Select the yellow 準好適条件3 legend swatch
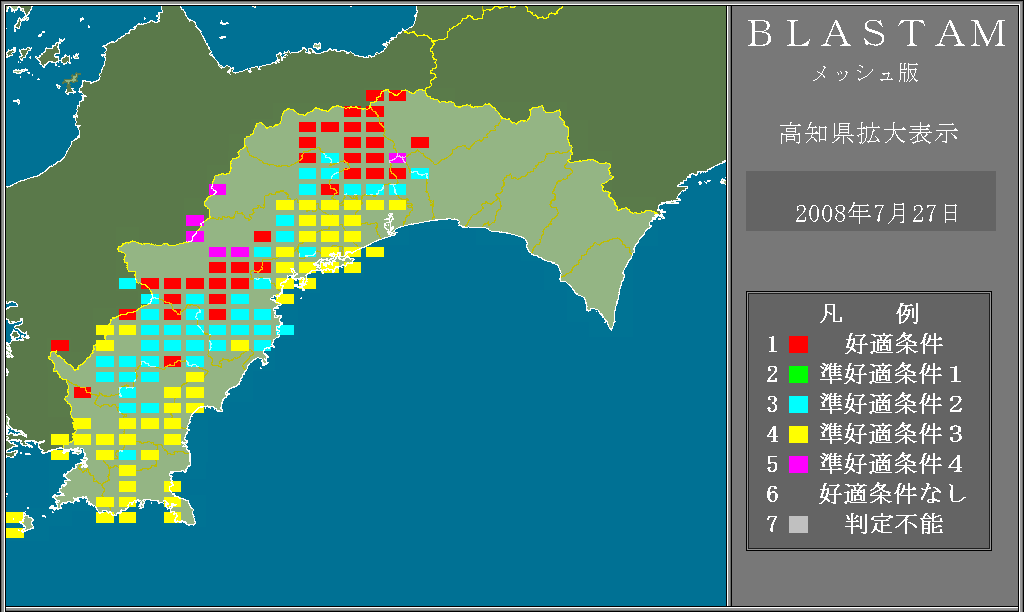 click(798, 435)
